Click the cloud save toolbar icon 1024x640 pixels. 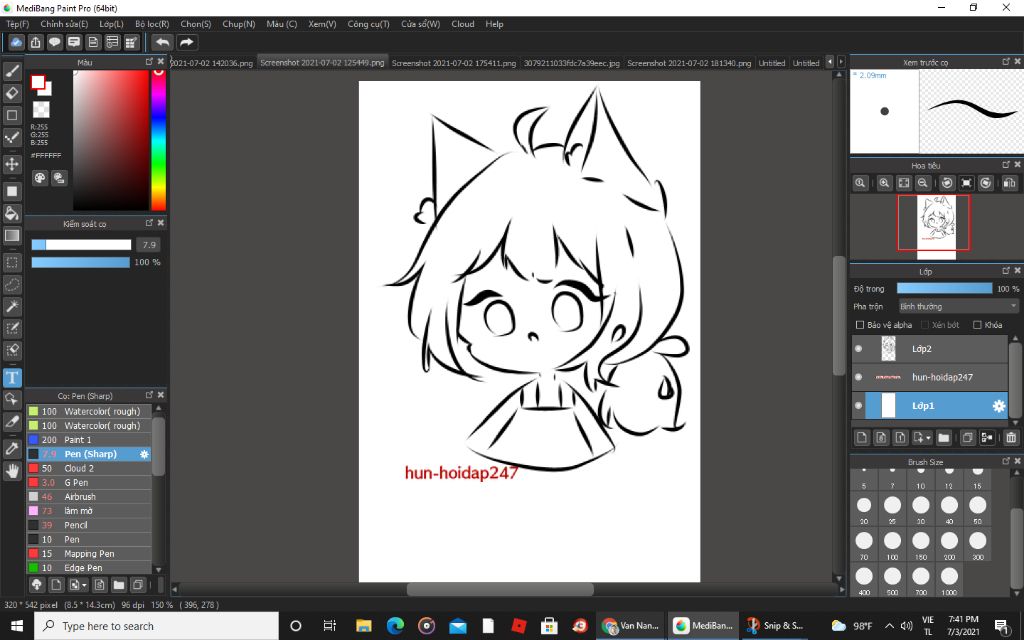coord(16,42)
